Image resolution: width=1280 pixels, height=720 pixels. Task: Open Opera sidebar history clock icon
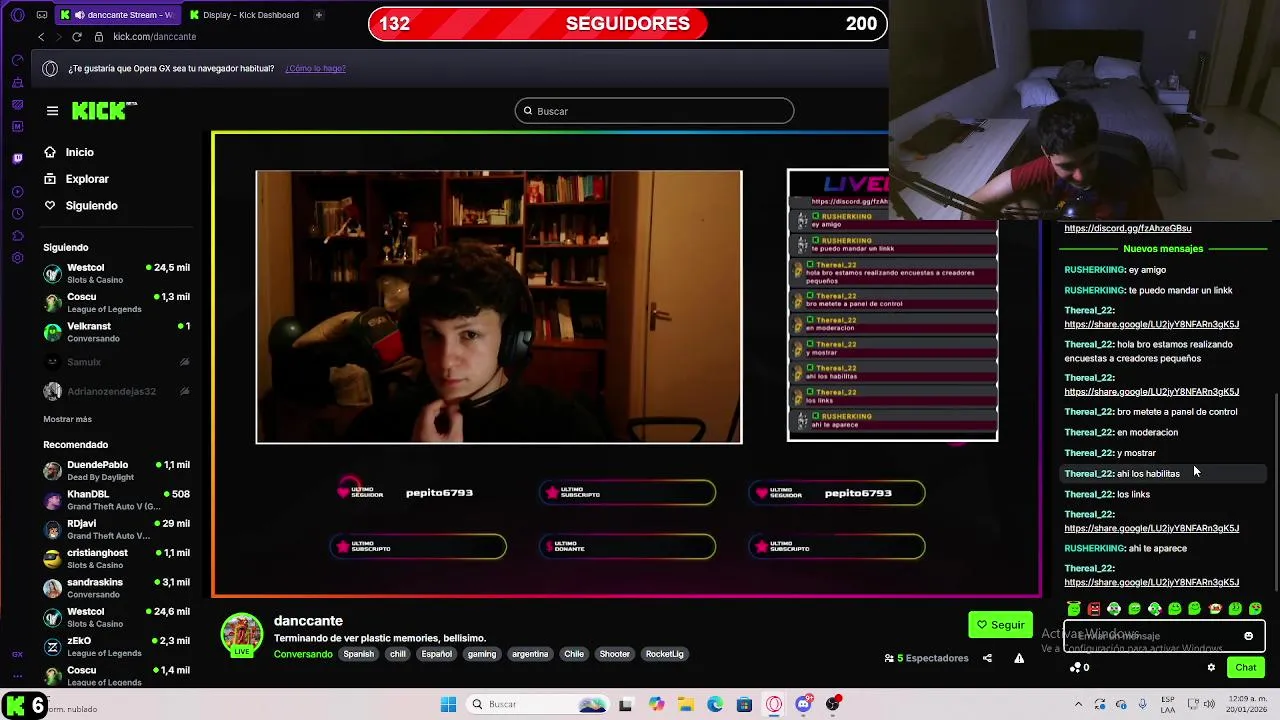click(17, 214)
